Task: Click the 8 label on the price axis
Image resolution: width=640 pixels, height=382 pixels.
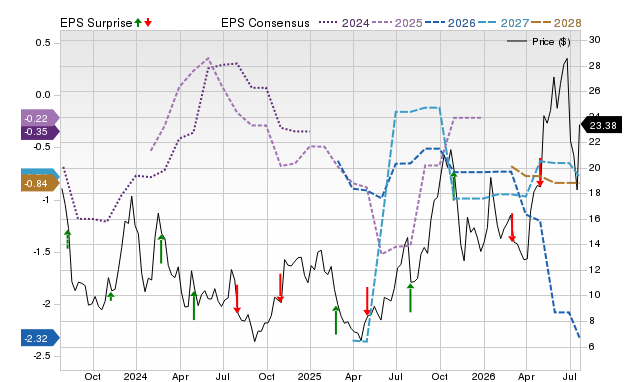Action: point(592,321)
